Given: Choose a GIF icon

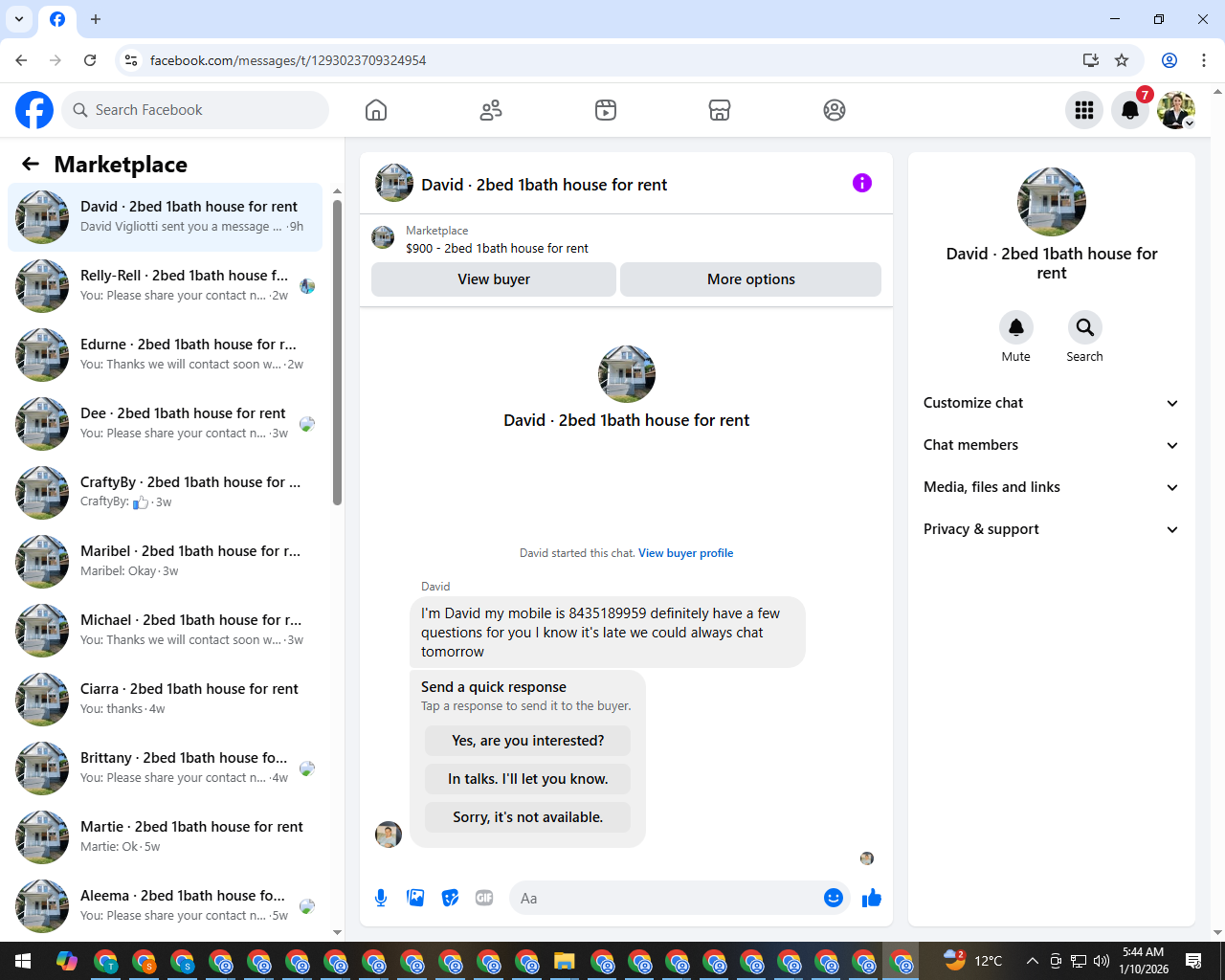Looking at the screenshot, I should point(484,898).
